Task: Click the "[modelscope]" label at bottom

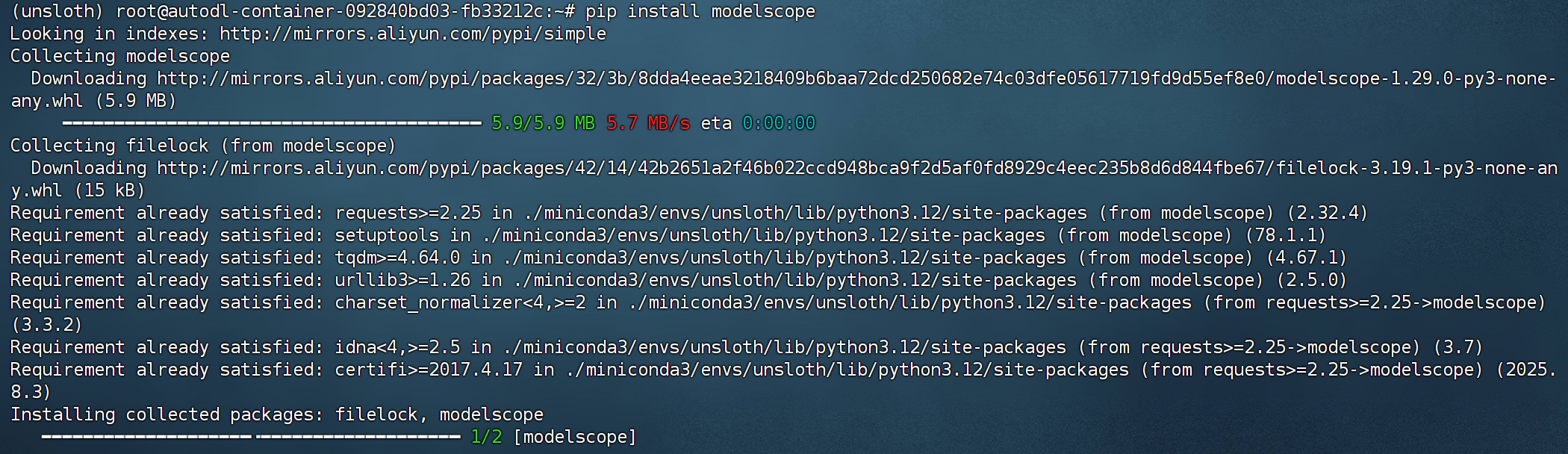Action: 575,438
